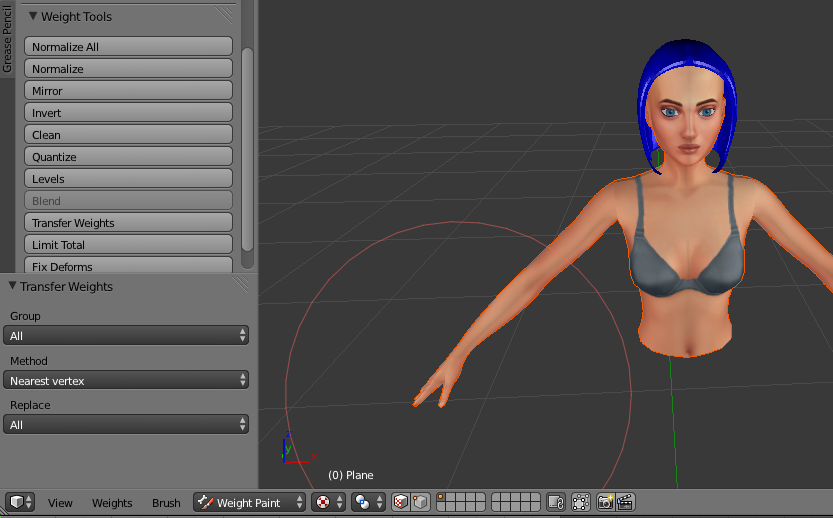Click the Fix Deforms button
Viewport: 833px width, 518px height.
tap(128, 265)
